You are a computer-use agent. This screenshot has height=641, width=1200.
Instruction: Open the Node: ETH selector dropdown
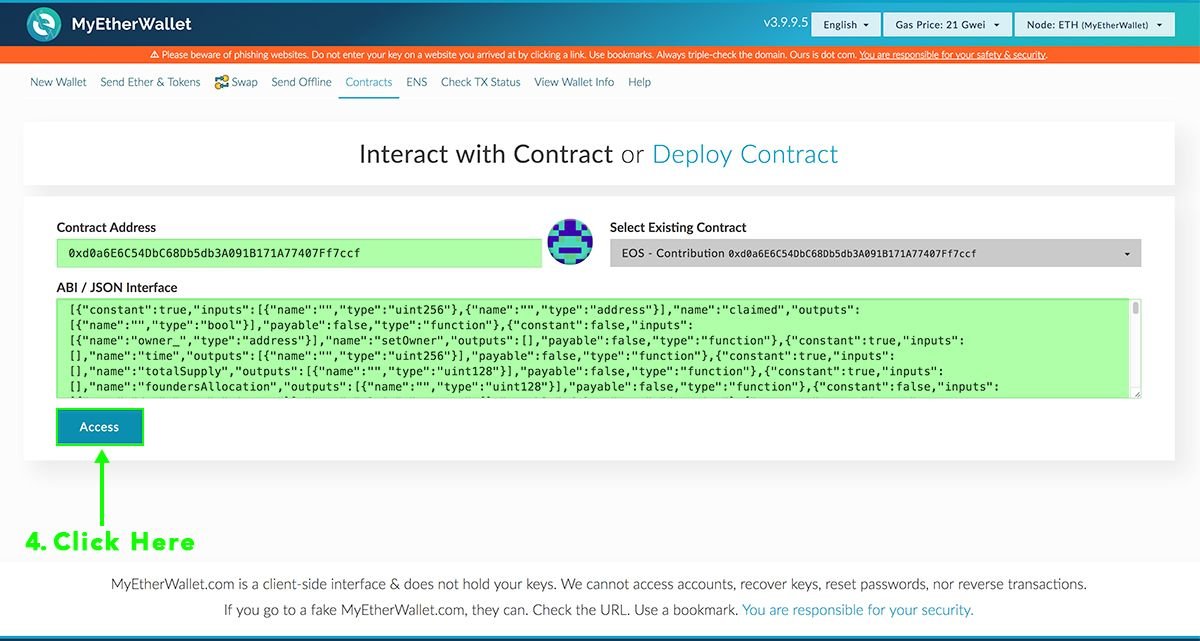(x=1095, y=25)
